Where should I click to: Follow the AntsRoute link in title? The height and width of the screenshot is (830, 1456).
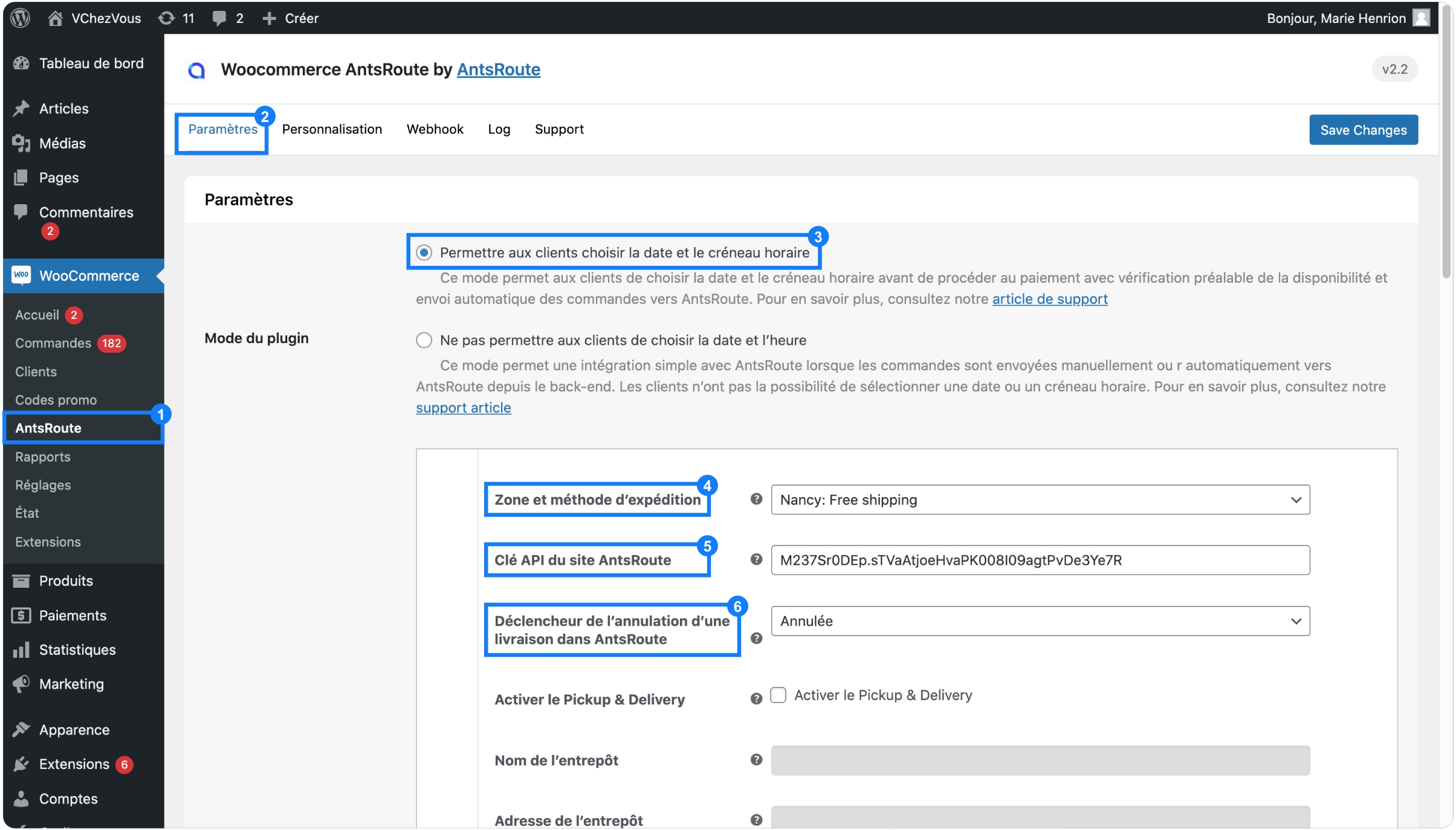pos(498,69)
